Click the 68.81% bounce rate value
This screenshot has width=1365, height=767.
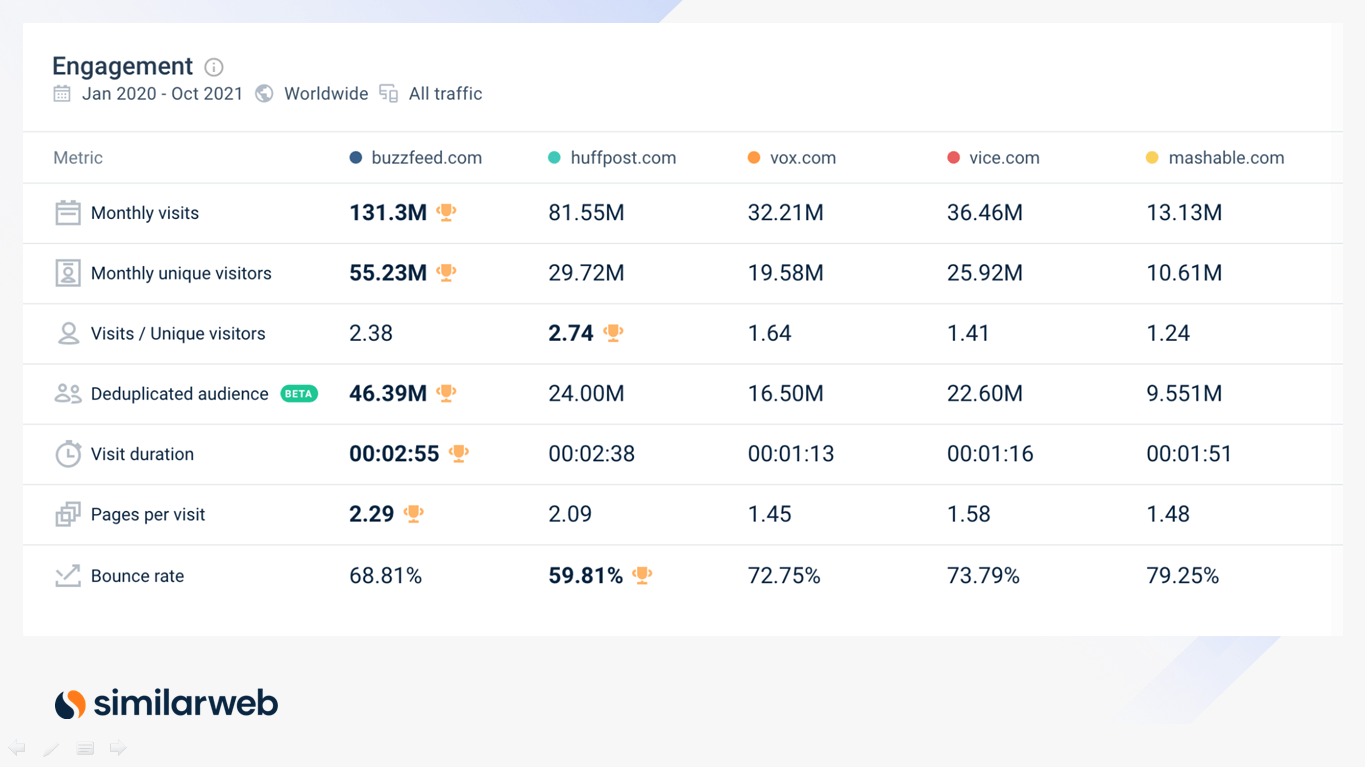point(385,576)
